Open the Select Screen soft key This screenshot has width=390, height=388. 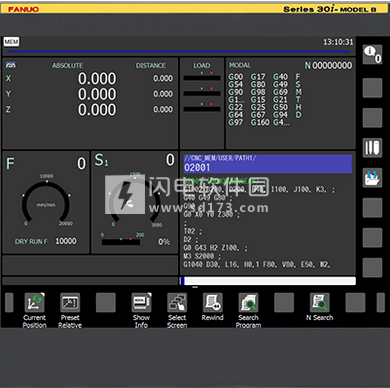[x=177, y=303]
